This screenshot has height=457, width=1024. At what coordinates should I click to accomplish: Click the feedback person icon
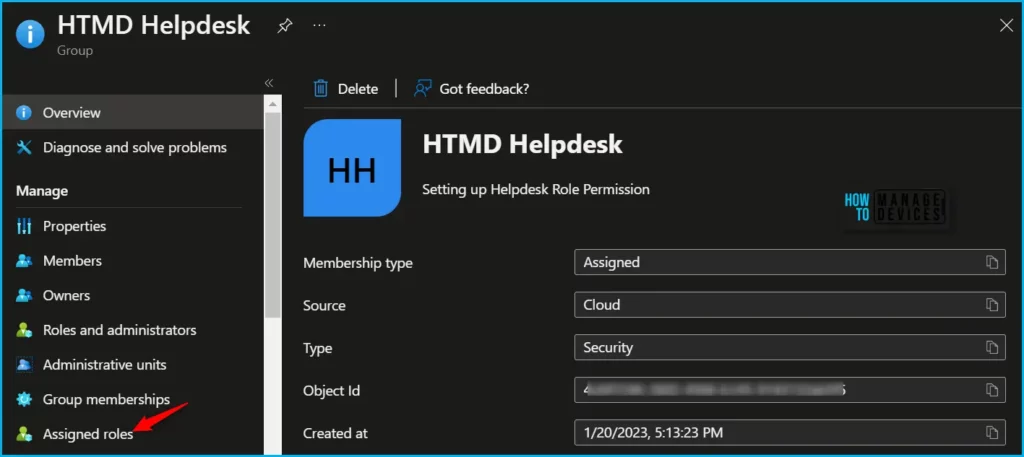click(x=423, y=88)
